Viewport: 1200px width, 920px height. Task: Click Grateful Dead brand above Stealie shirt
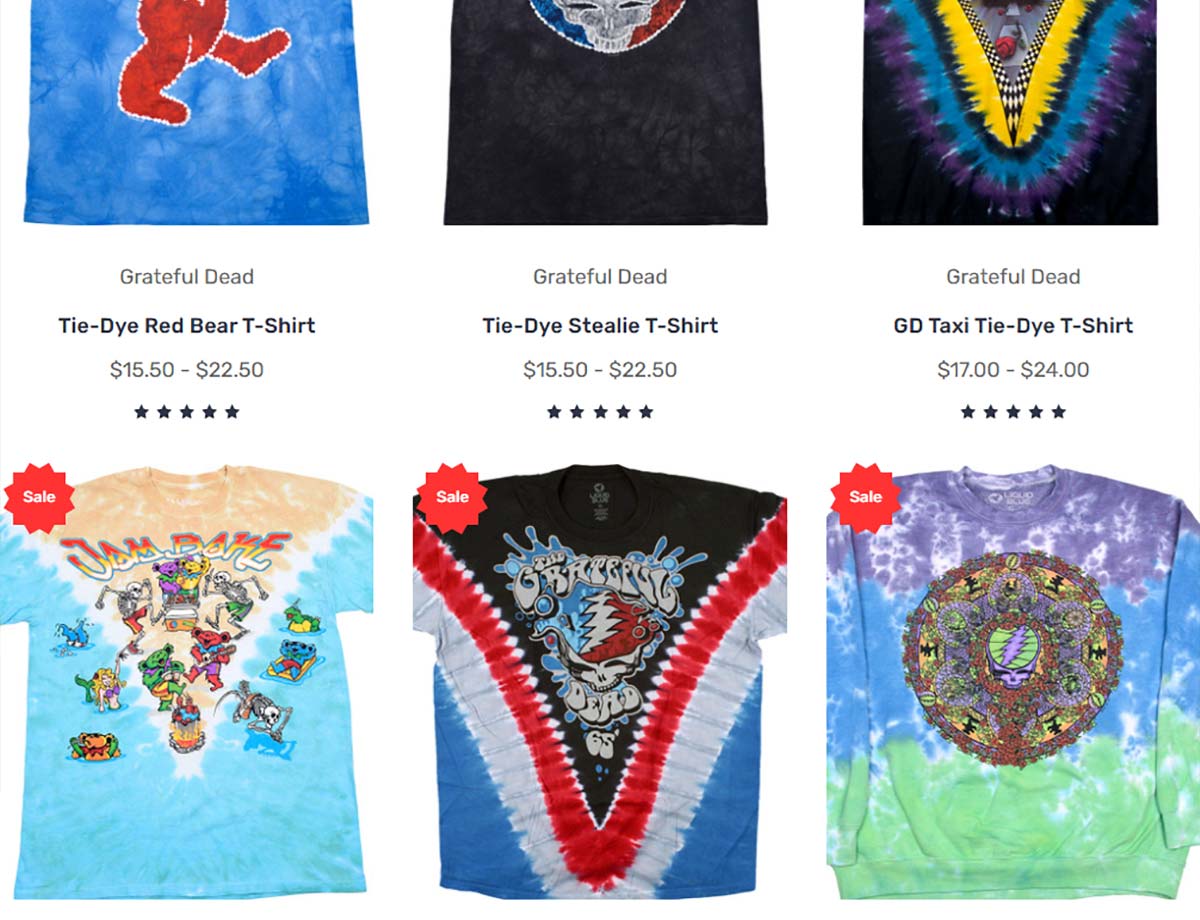click(600, 277)
